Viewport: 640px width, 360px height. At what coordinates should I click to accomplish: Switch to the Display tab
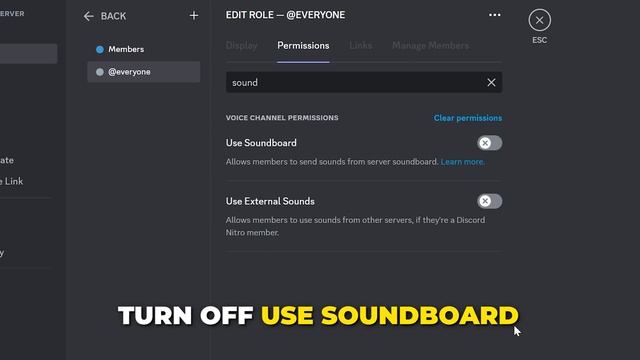[242, 46]
